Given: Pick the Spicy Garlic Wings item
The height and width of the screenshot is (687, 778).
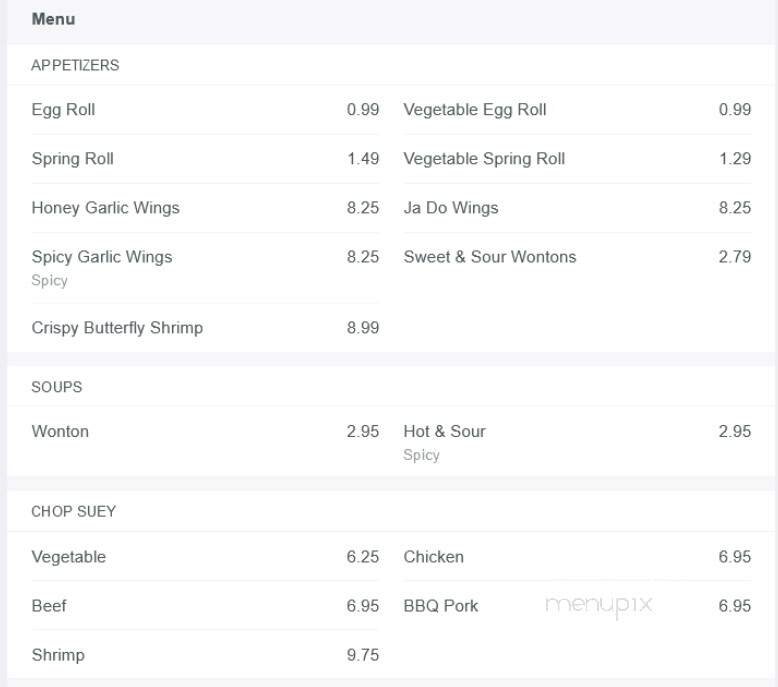Looking at the screenshot, I should point(102,257).
